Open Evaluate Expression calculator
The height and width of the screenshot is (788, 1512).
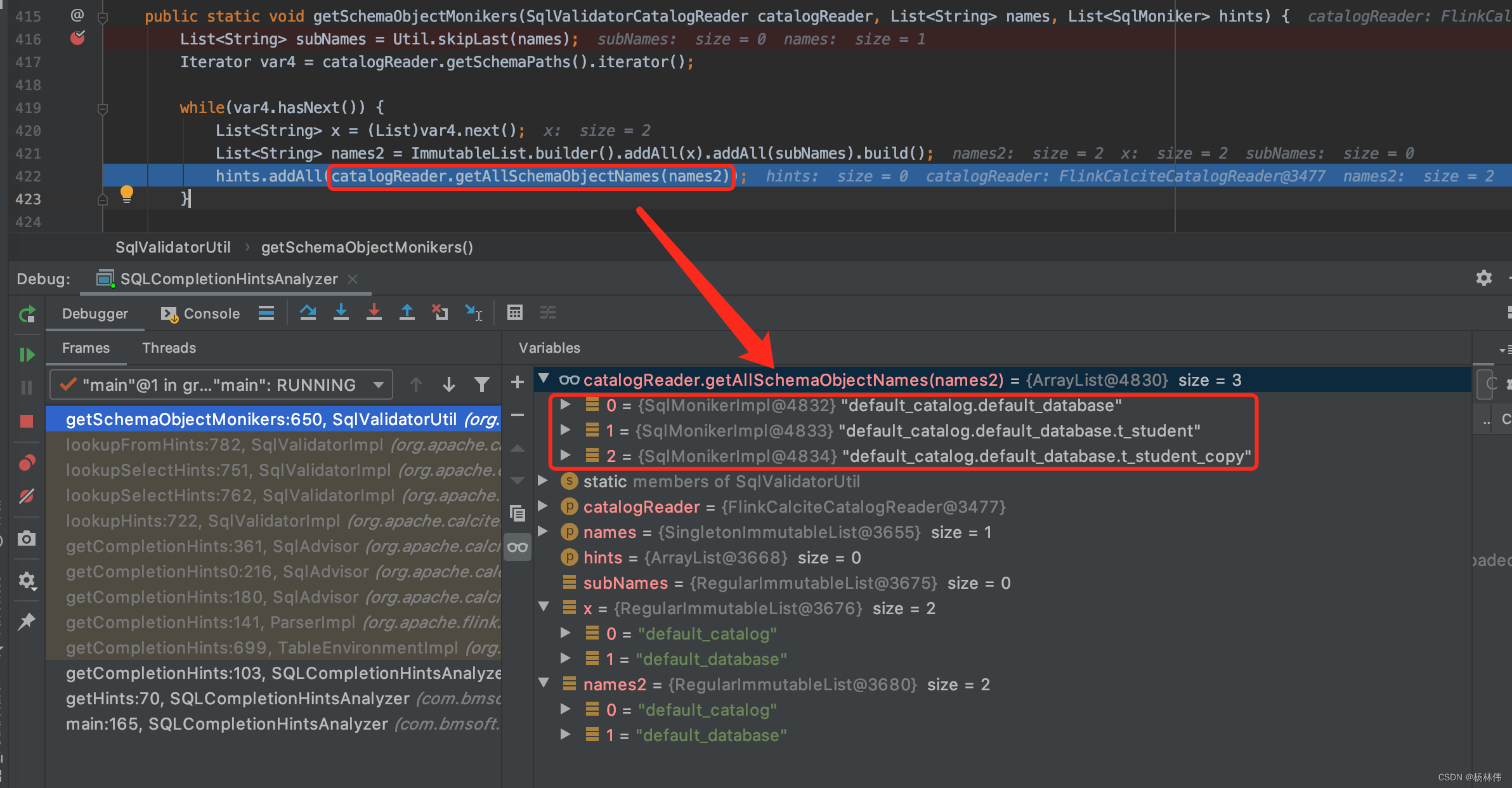(515, 313)
